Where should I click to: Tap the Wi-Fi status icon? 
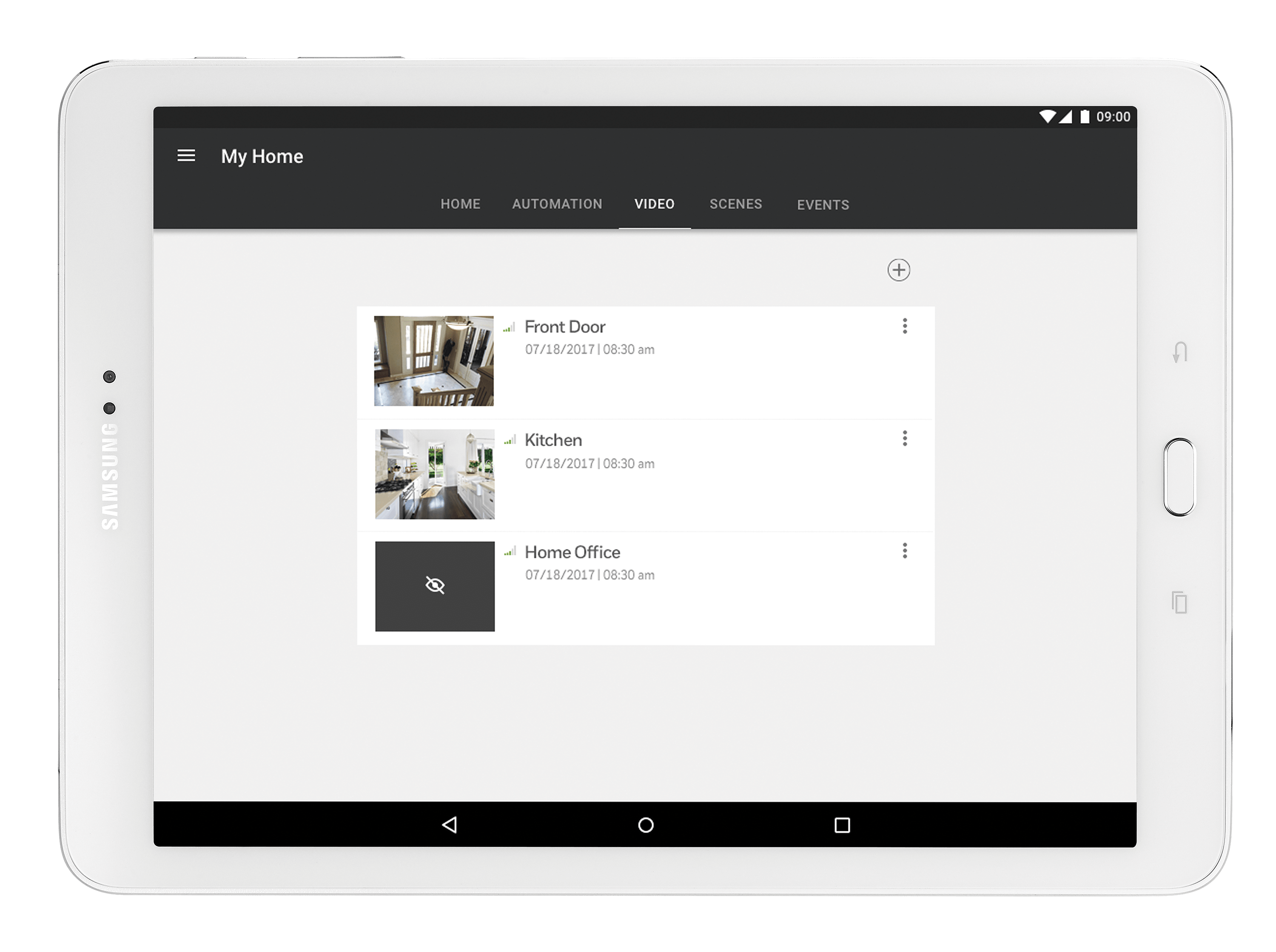click(x=1047, y=117)
